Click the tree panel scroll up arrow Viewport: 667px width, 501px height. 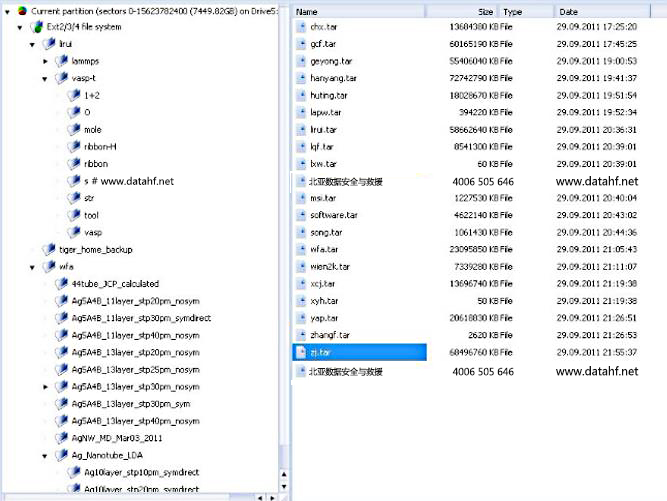coord(284,474)
